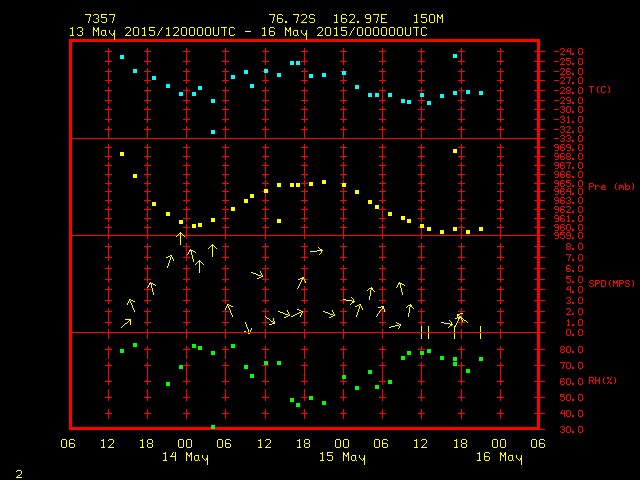This screenshot has width=640, height=480.
Task: Click the right-pointing wind arrow near 8 m/s
Action: coord(316,251)
